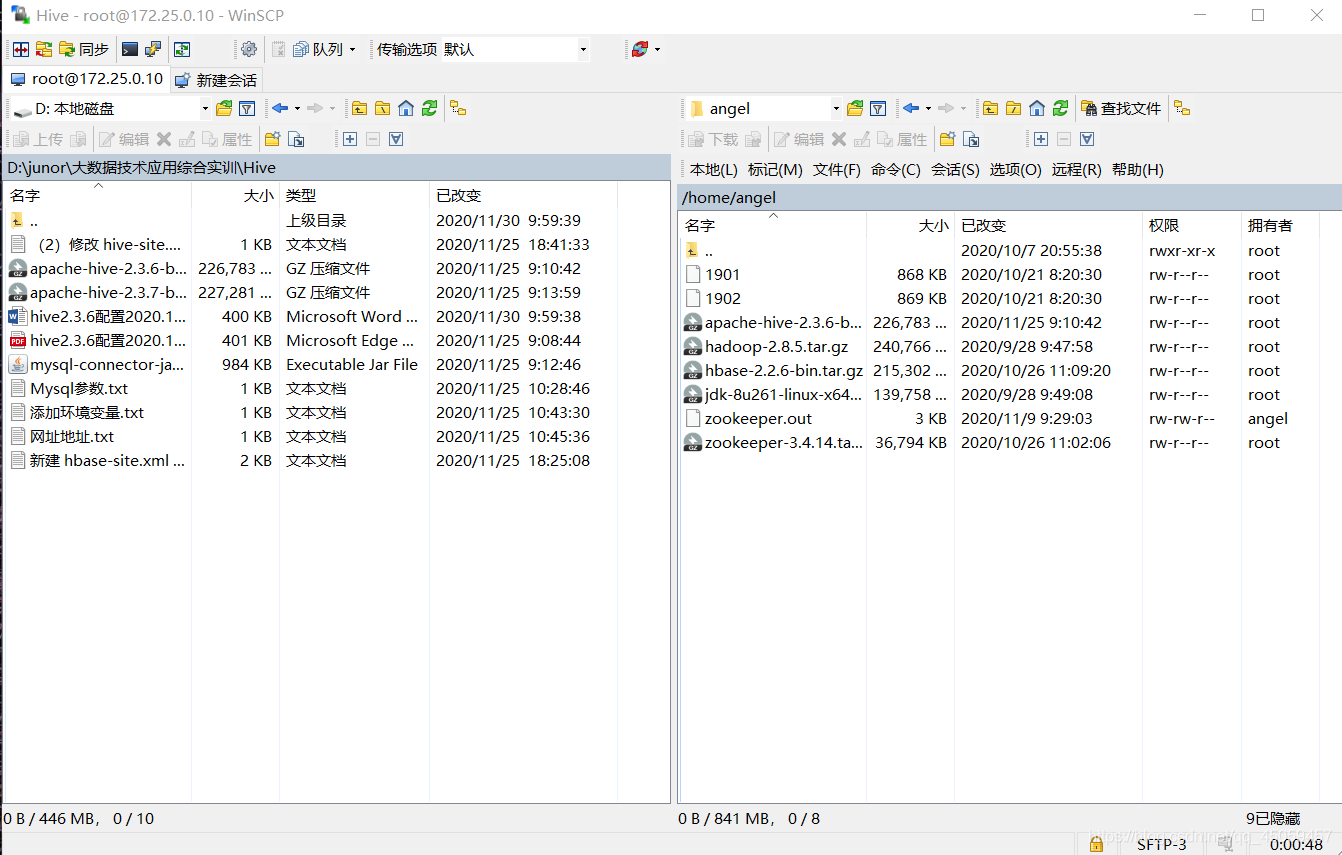
Task: Select remote file hbase-2.2.6-bin.tar.gz
Action: click(773, 371)
